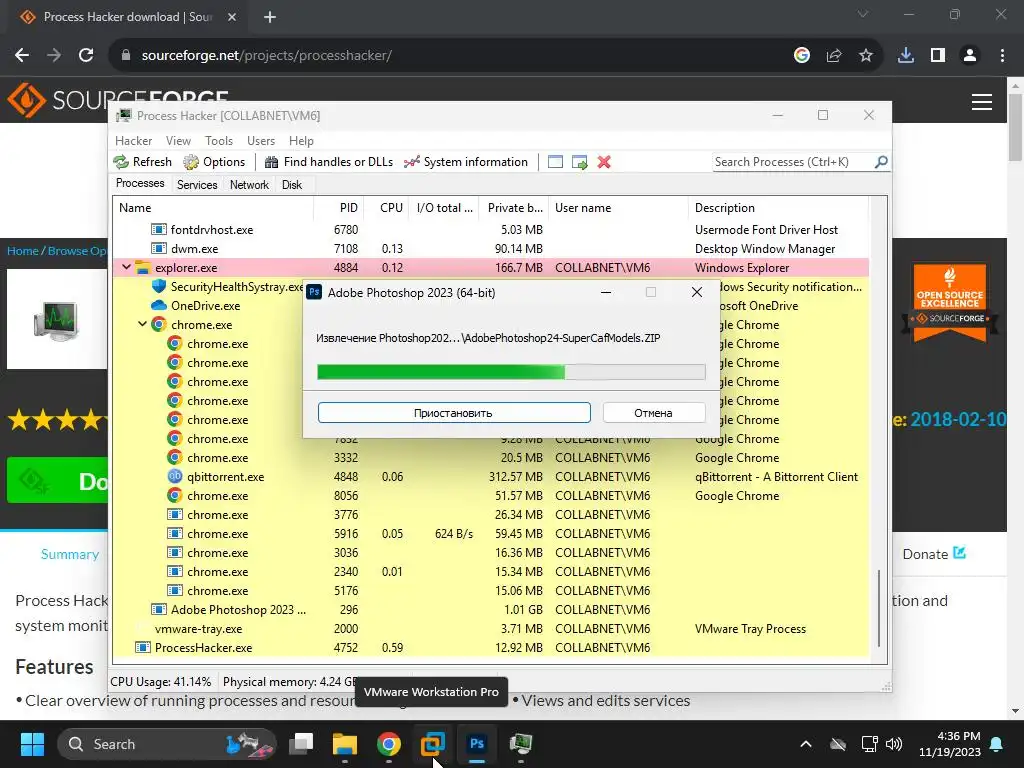The image size is (1024, 768).
Task: Click the Process Hacker vertical scrollbar
Action: pos(879,607)
